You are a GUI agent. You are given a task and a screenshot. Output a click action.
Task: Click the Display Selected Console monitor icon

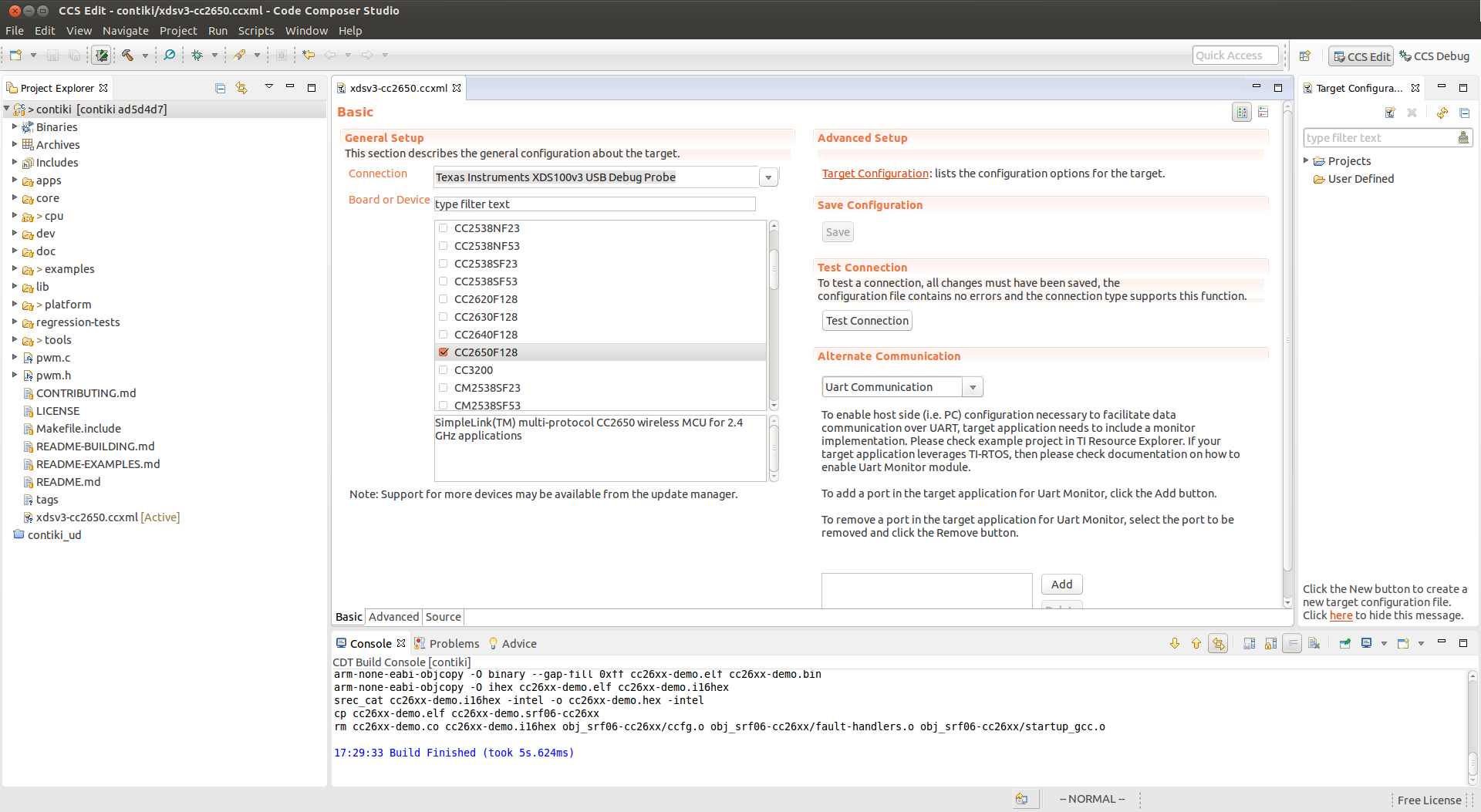pos(1367,644)
